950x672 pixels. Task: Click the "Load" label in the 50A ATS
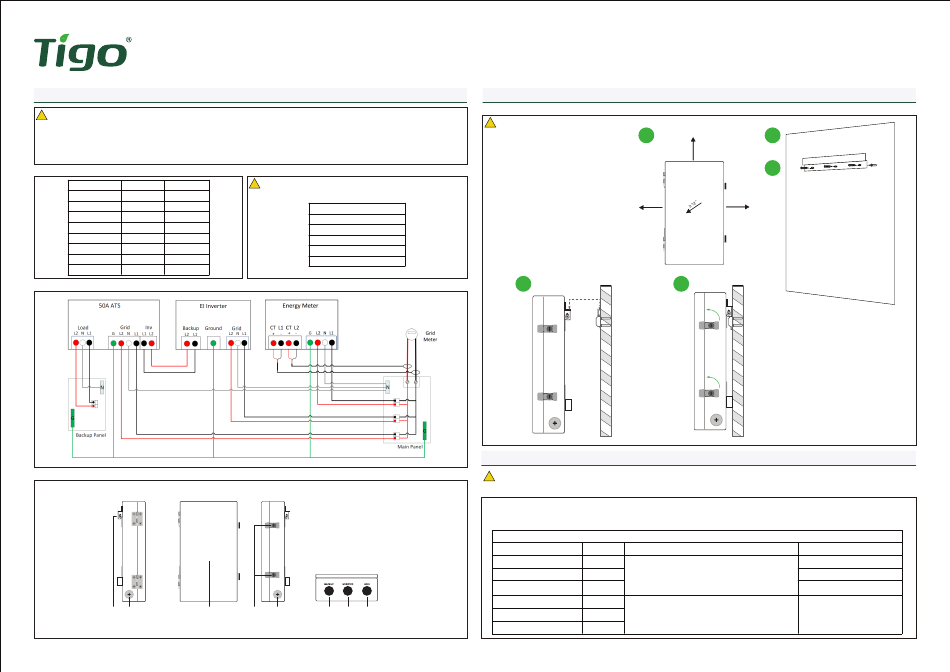83,328
